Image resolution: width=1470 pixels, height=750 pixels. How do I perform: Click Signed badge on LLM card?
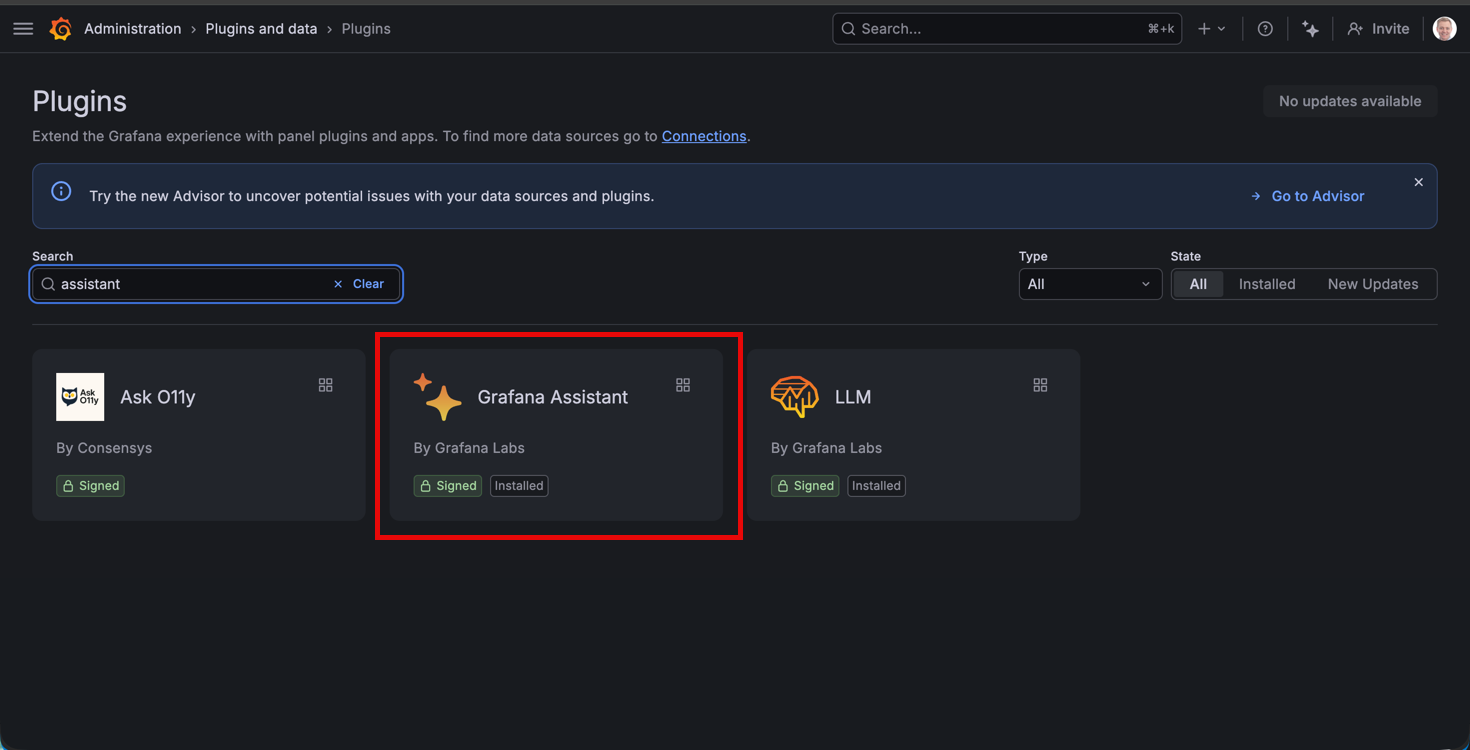805,486
